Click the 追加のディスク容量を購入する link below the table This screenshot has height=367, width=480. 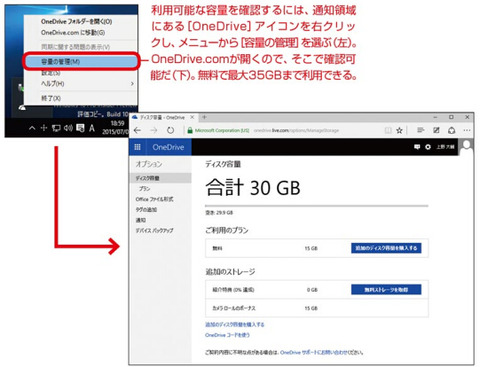click(235, 324)
